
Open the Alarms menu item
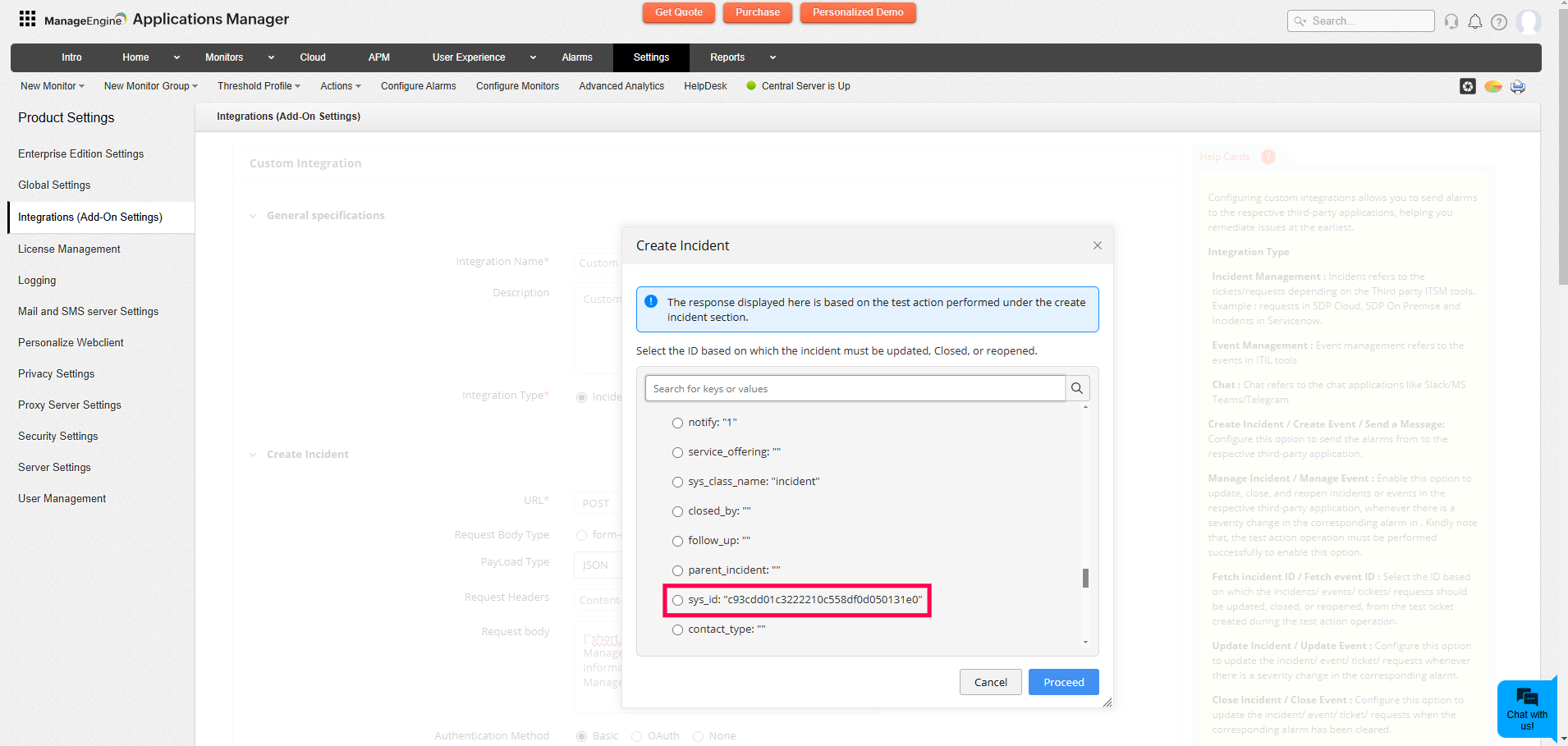pyautogui.click(x=577, y=57)
